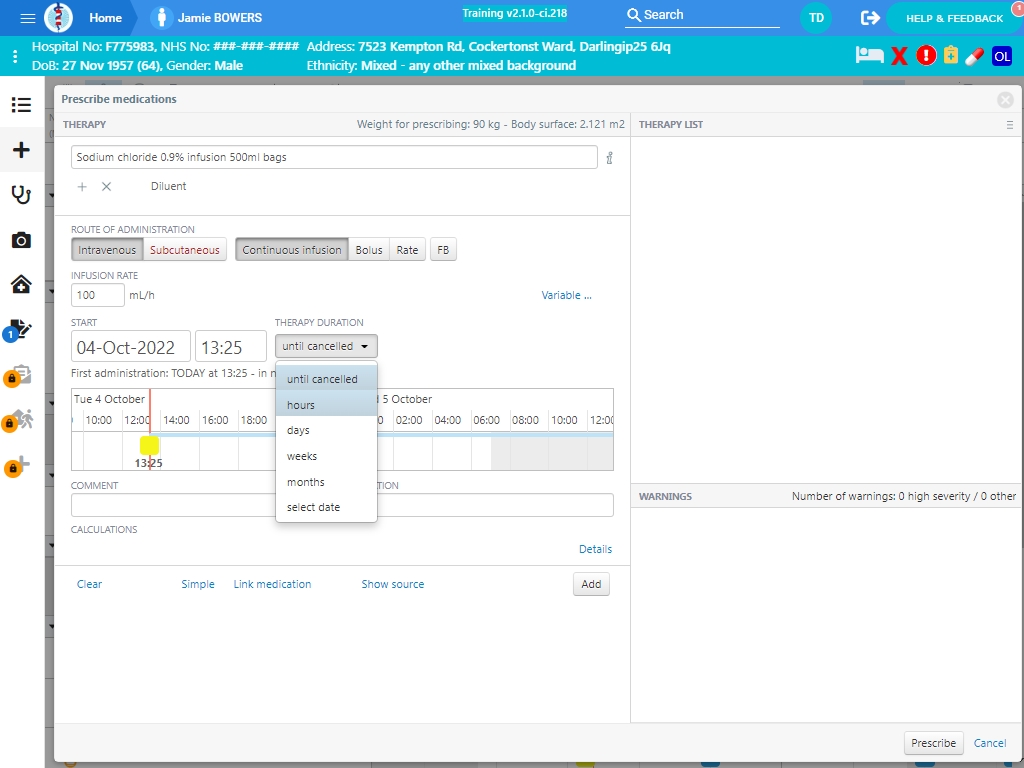Click the Diluent label
This screenshot has height=768, width=1024.
(168, 186)
